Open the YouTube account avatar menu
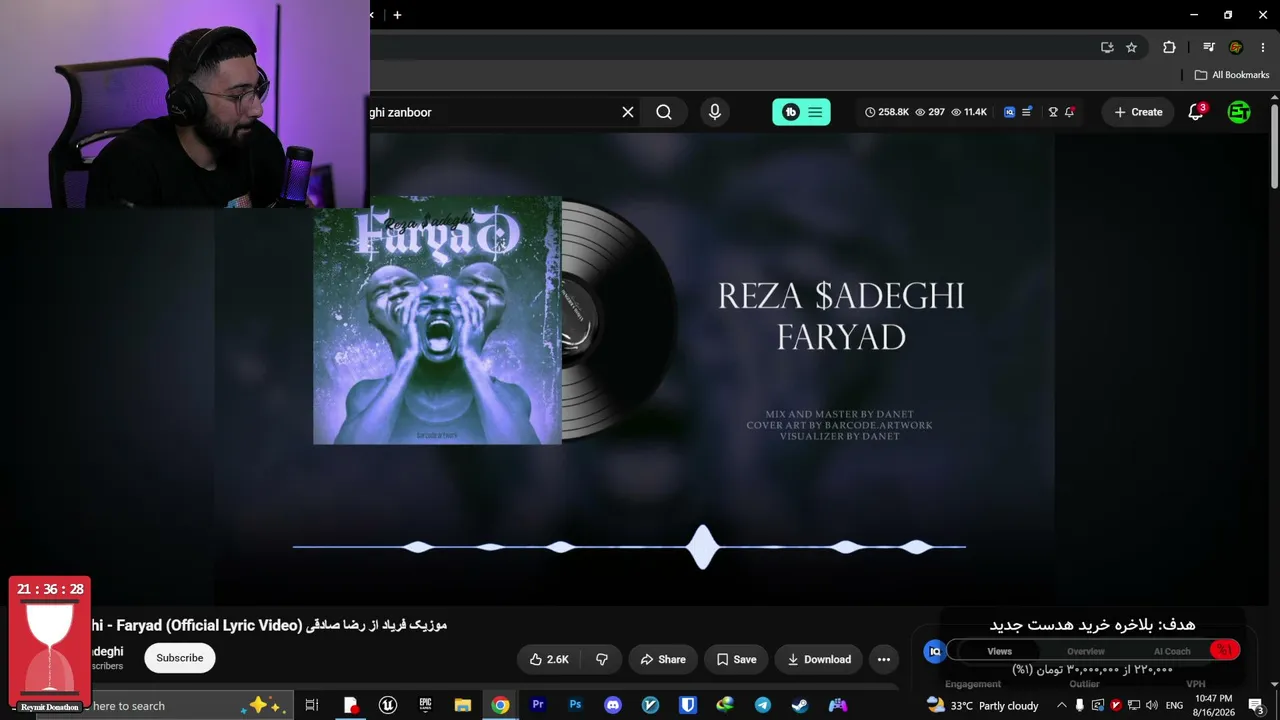 pos(1239,112)
